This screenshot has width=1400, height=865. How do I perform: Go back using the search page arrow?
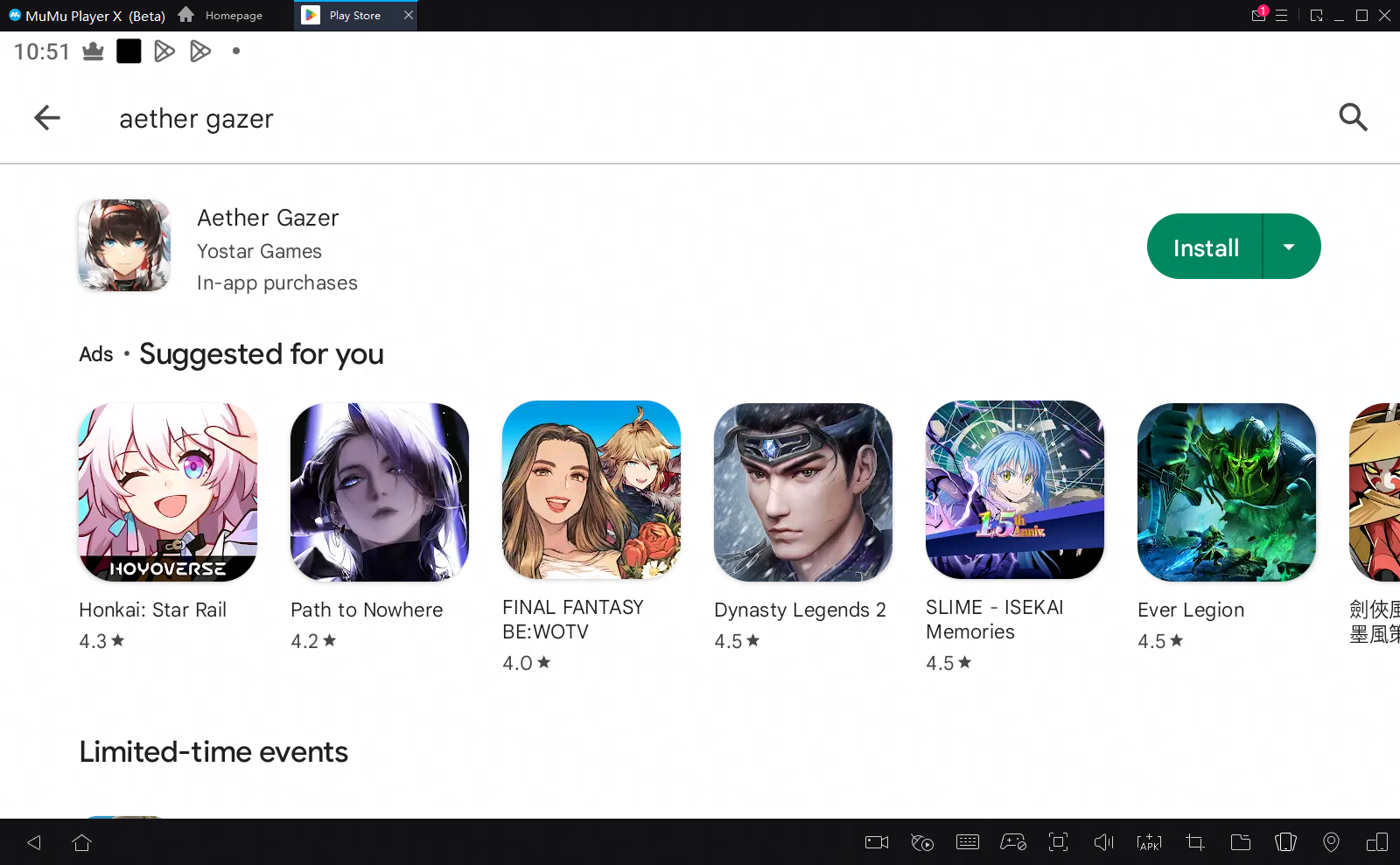(47, 117)
